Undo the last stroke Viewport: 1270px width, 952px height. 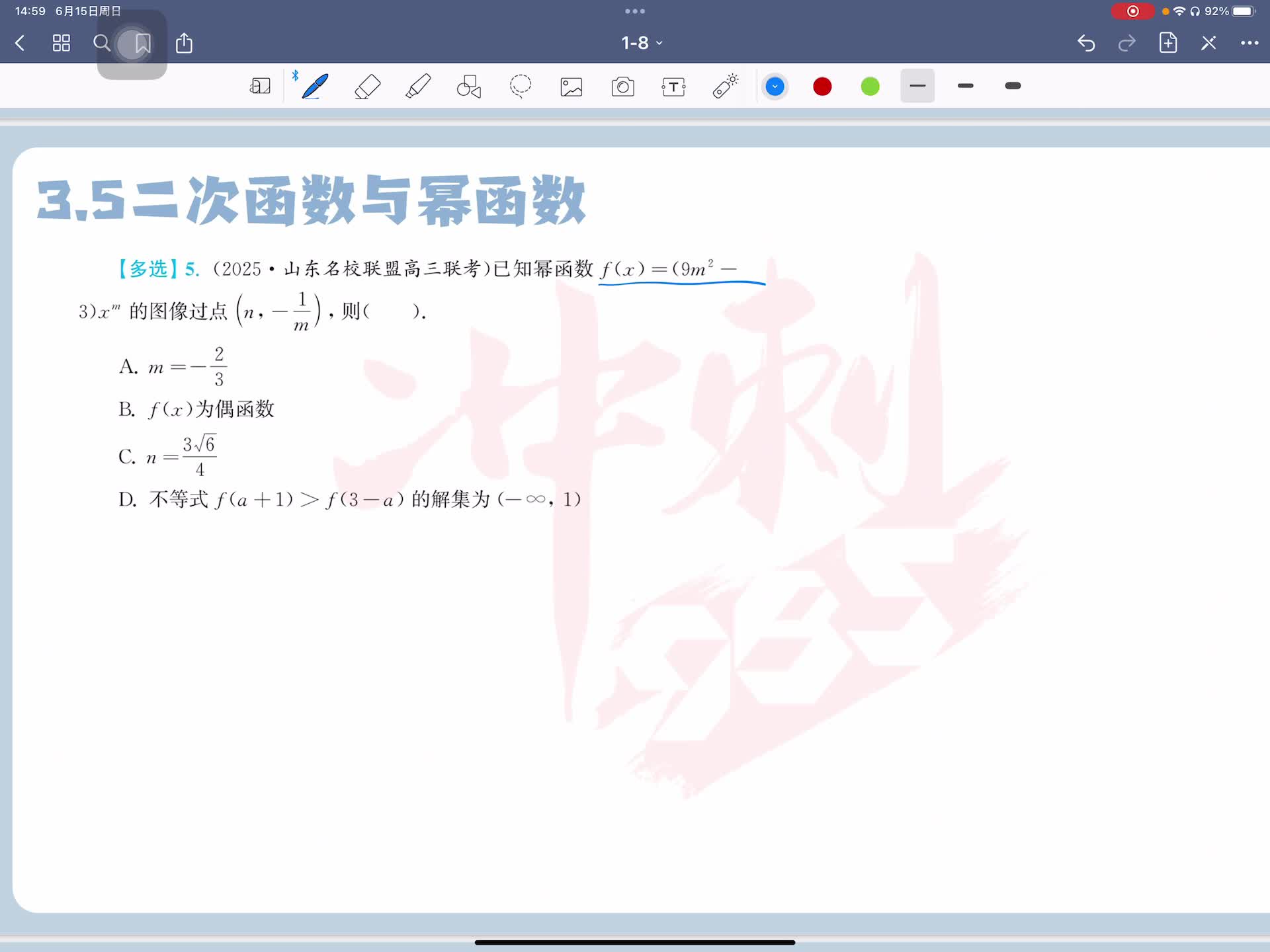(x=1086, y=44)
